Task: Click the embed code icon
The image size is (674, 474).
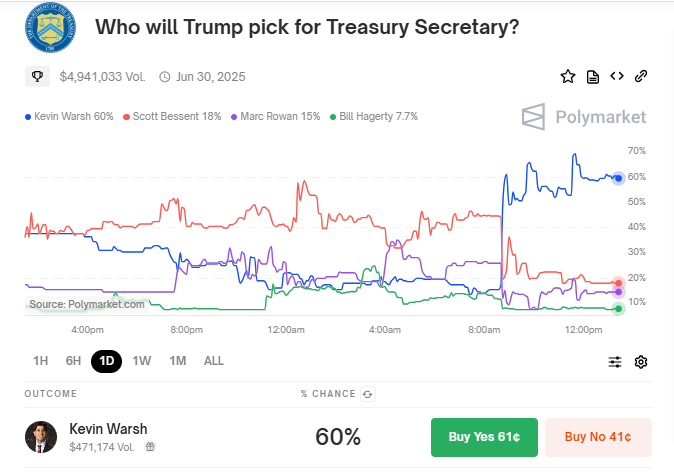Action: 617,76
